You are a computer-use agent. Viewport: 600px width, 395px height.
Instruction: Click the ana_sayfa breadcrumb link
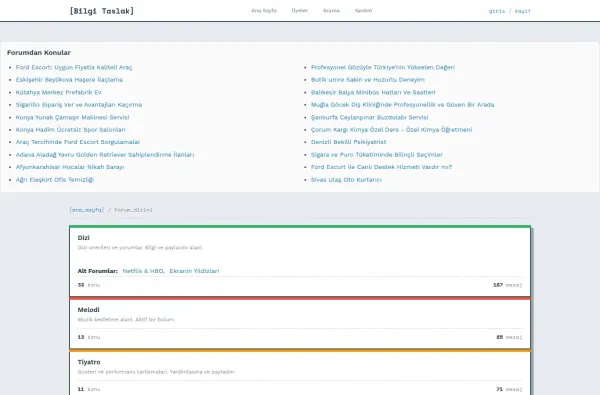point(86,210)
